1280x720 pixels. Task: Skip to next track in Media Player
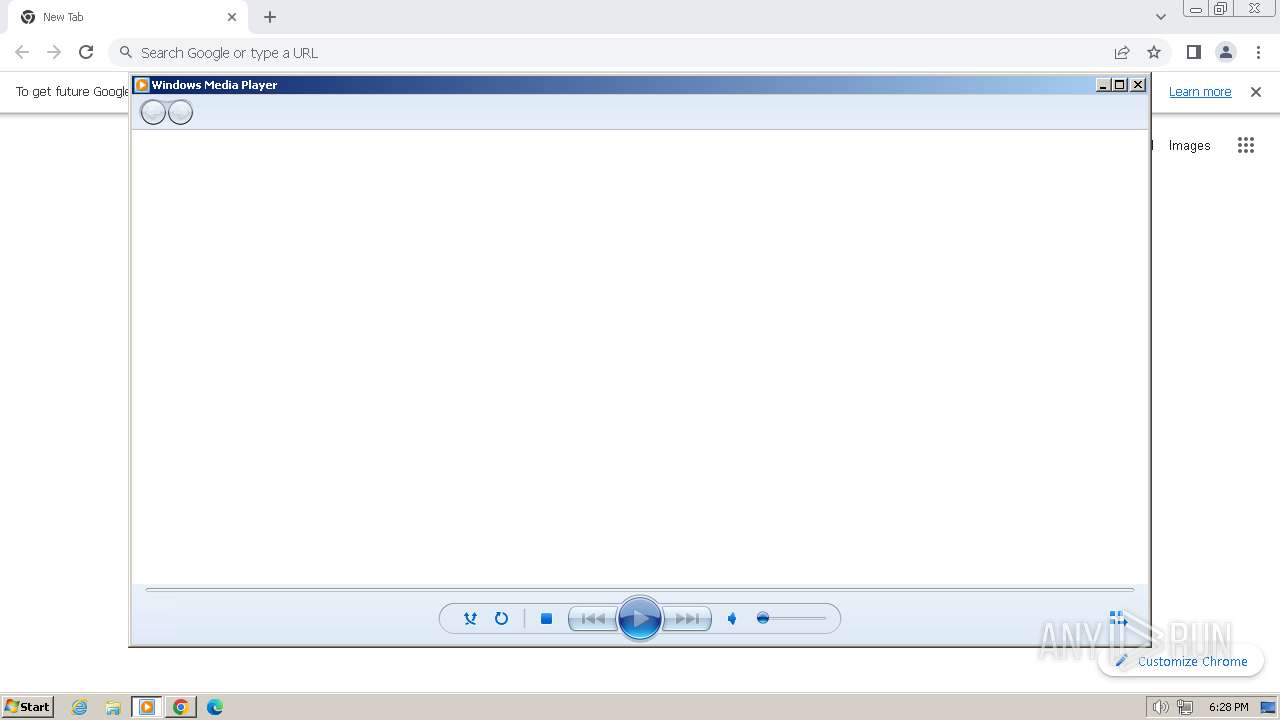[687, 619]
